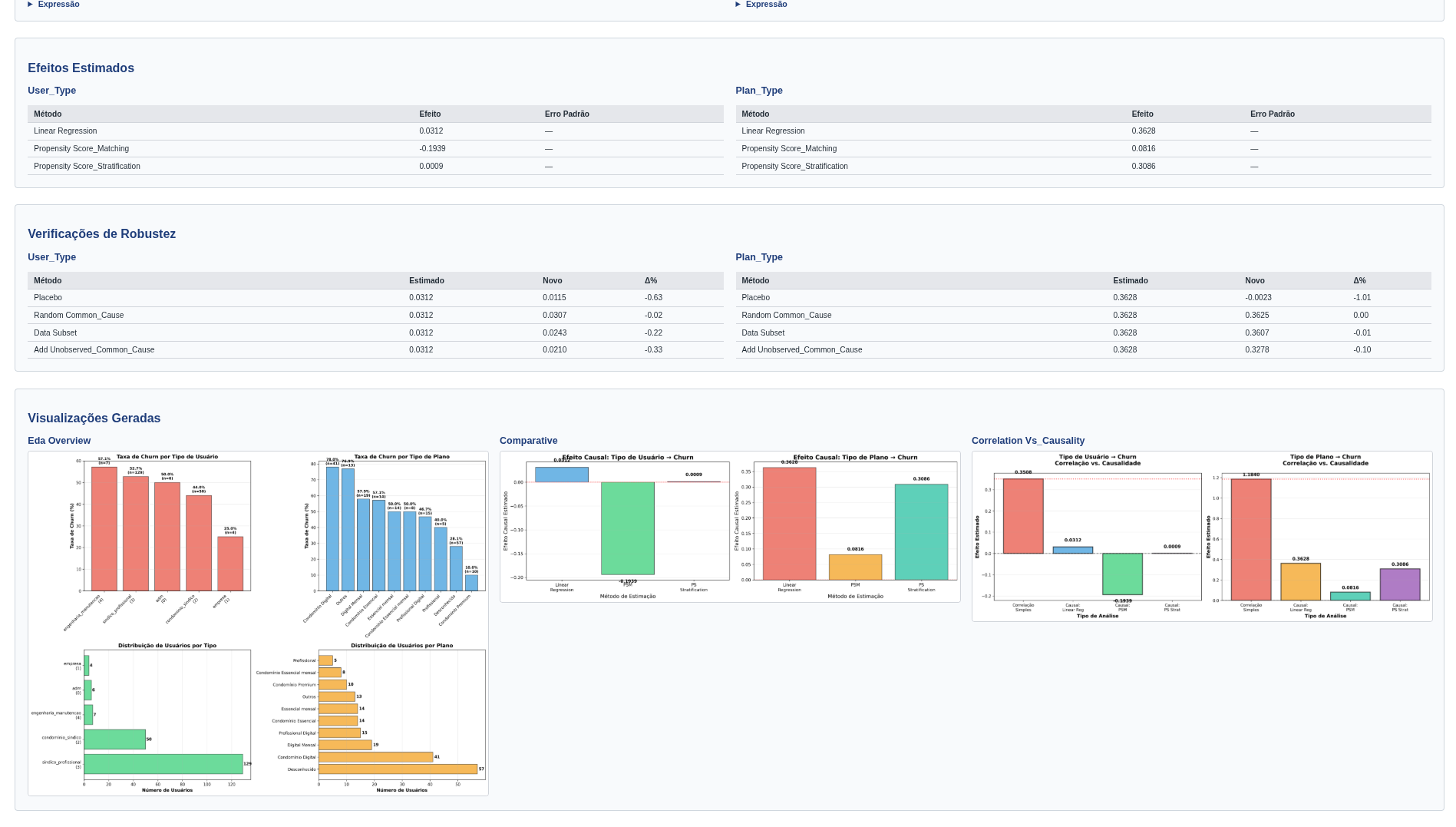1456x827 pixels.
Task: Select Add Unobserved_Common_Cause row in User_Type robustness
Action: (94, 350)
